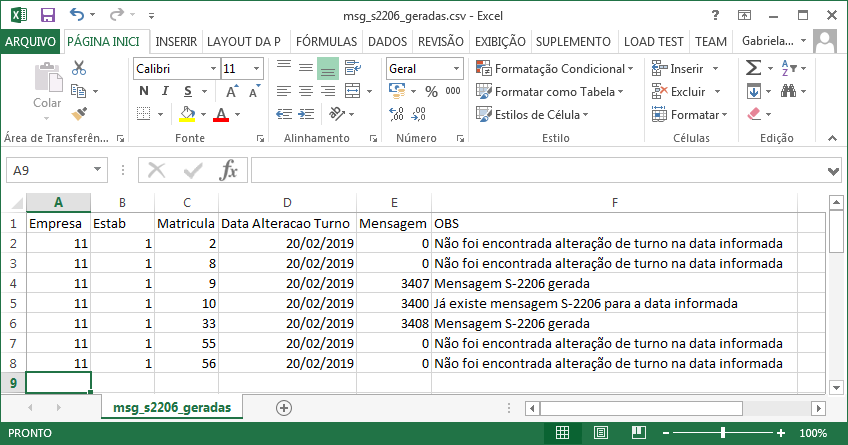Align text to the left

[284, 91]
